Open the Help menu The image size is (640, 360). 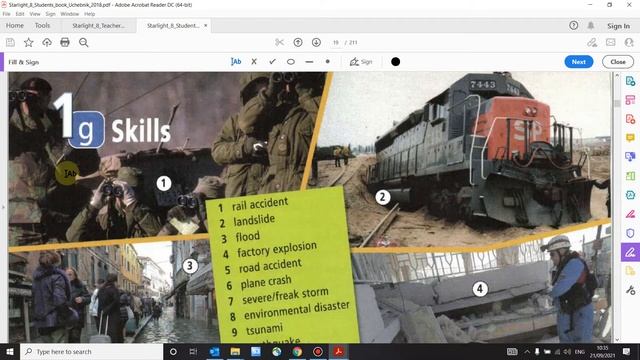tap(89, 14)
